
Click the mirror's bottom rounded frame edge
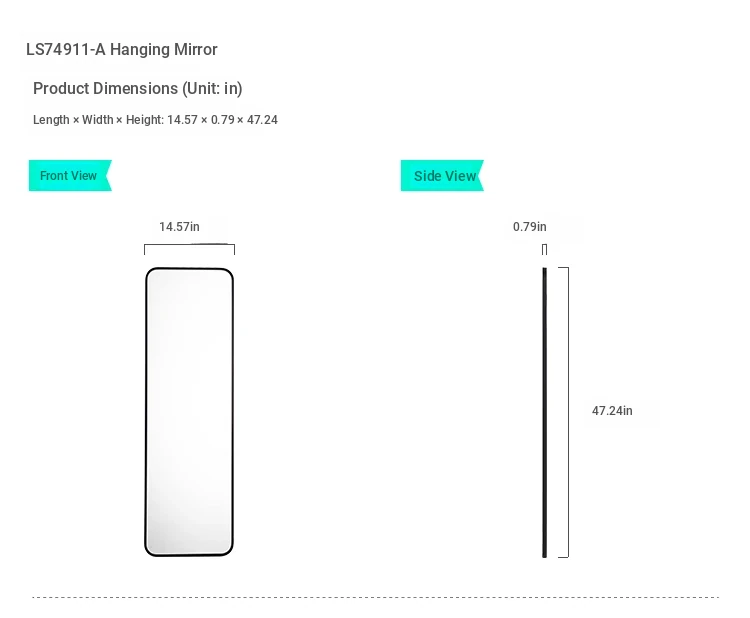(x=189, y=555)
